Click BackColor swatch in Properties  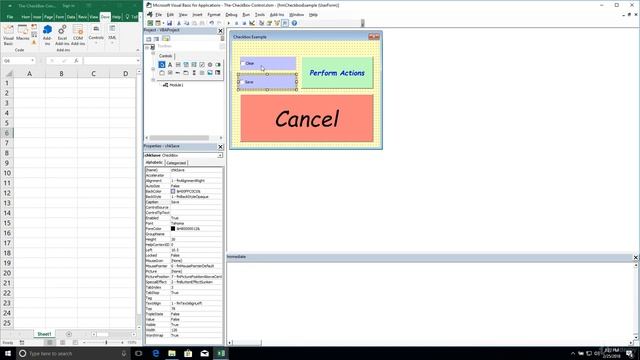click(173, 191)
